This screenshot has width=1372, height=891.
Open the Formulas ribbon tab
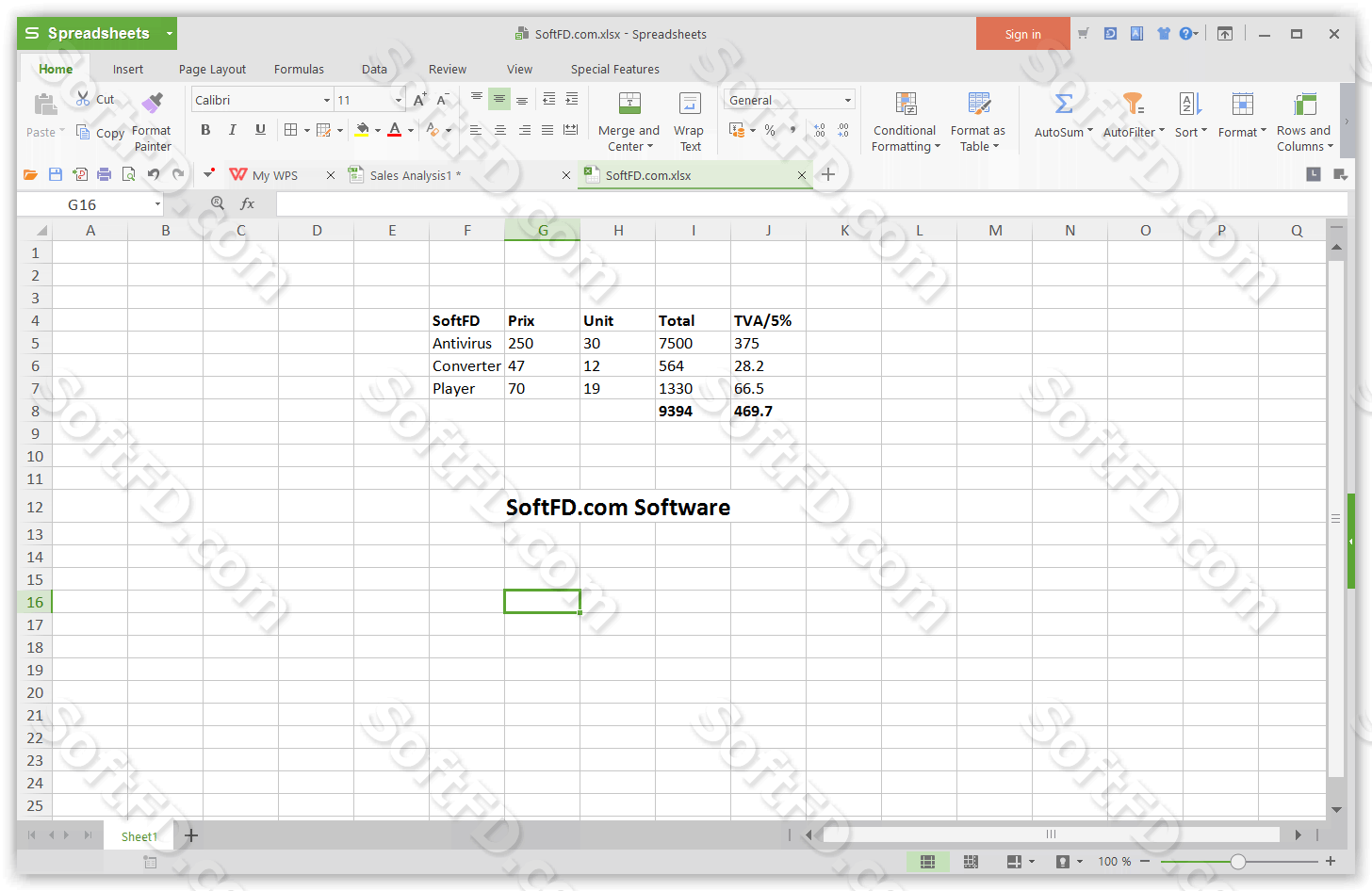[x=299, y=69]
